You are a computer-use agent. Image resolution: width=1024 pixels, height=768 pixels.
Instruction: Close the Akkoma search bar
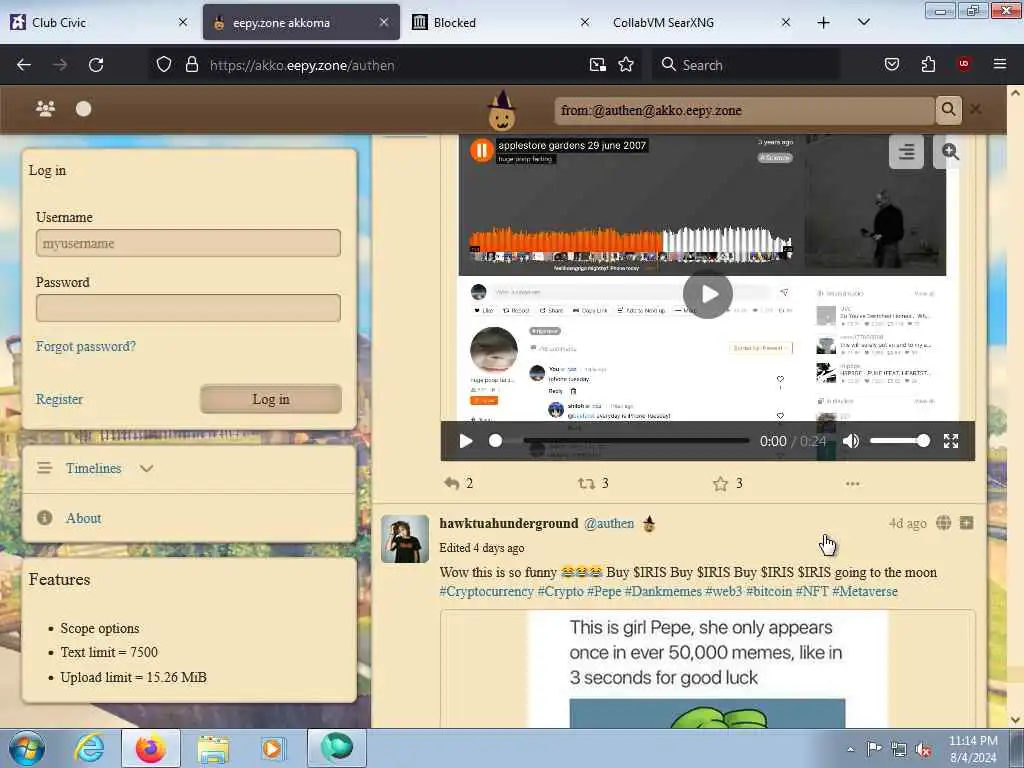[x=976, y=109]
